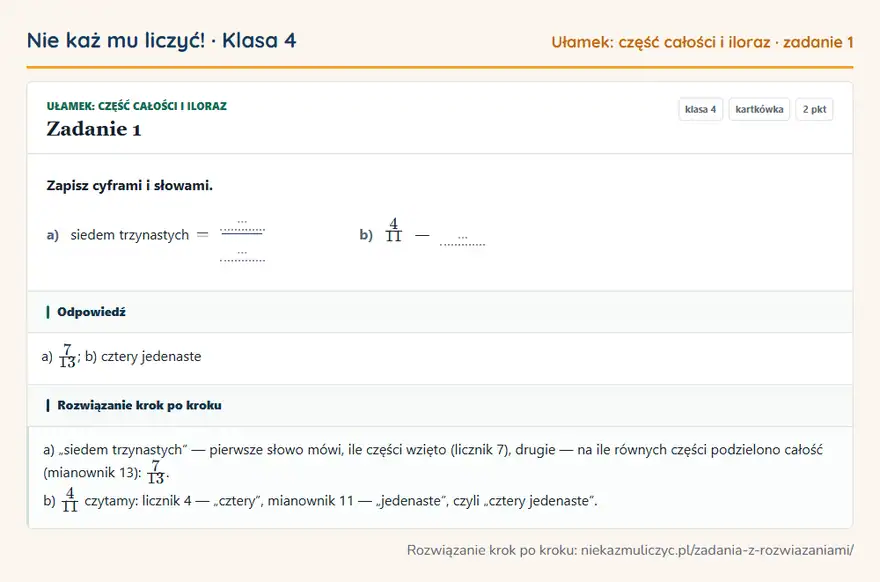Click the instruction 'Zapisz cyframi i słowami.'
Viewport: 880px width, 582px height.
coord(130,186)
